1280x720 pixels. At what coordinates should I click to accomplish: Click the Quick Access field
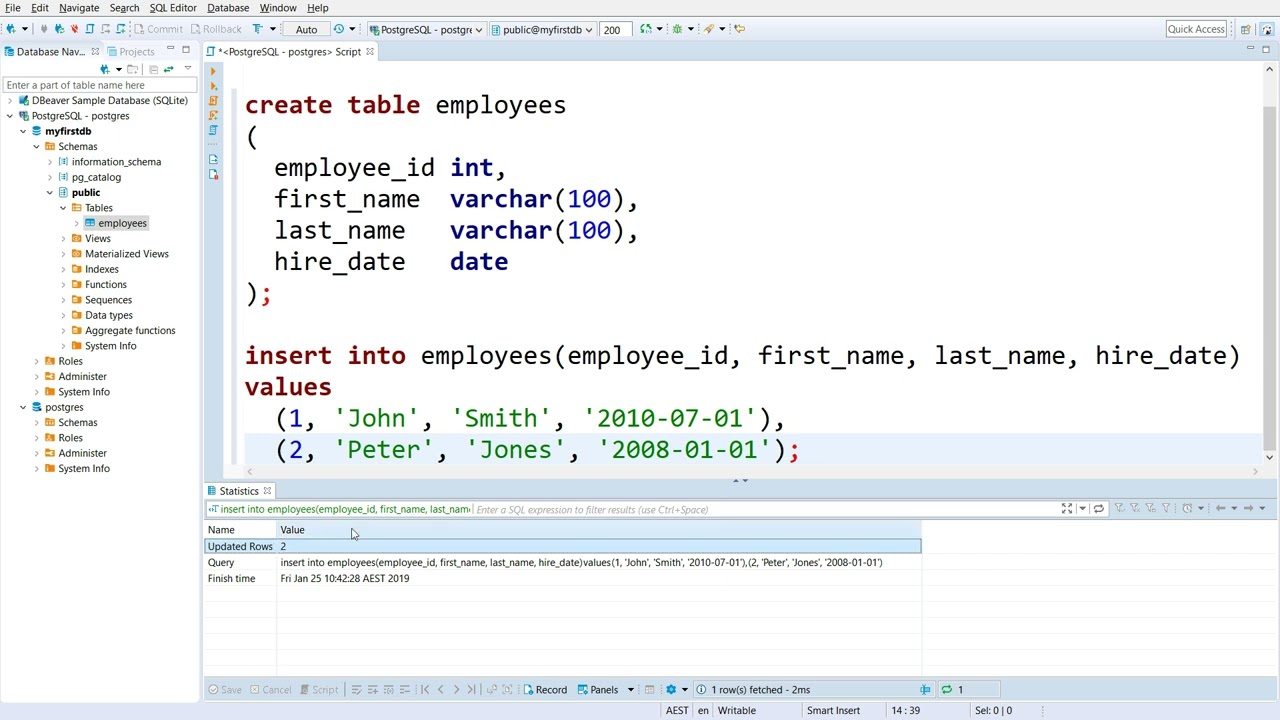point(1196,29)
